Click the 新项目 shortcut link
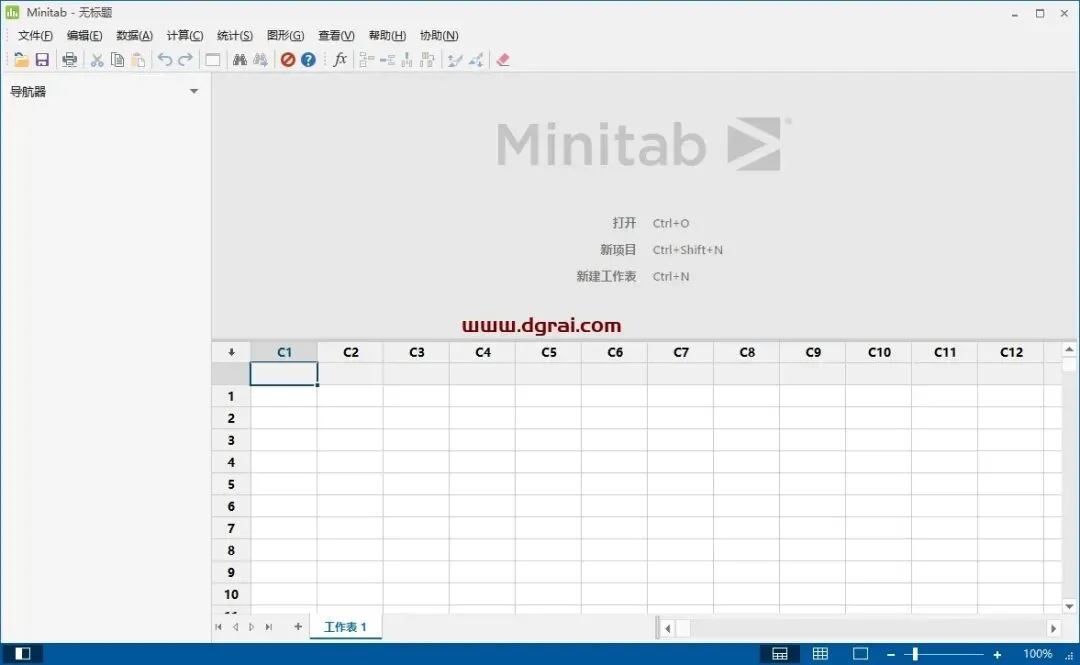The image size is (1080, 665). pos(618,249)
